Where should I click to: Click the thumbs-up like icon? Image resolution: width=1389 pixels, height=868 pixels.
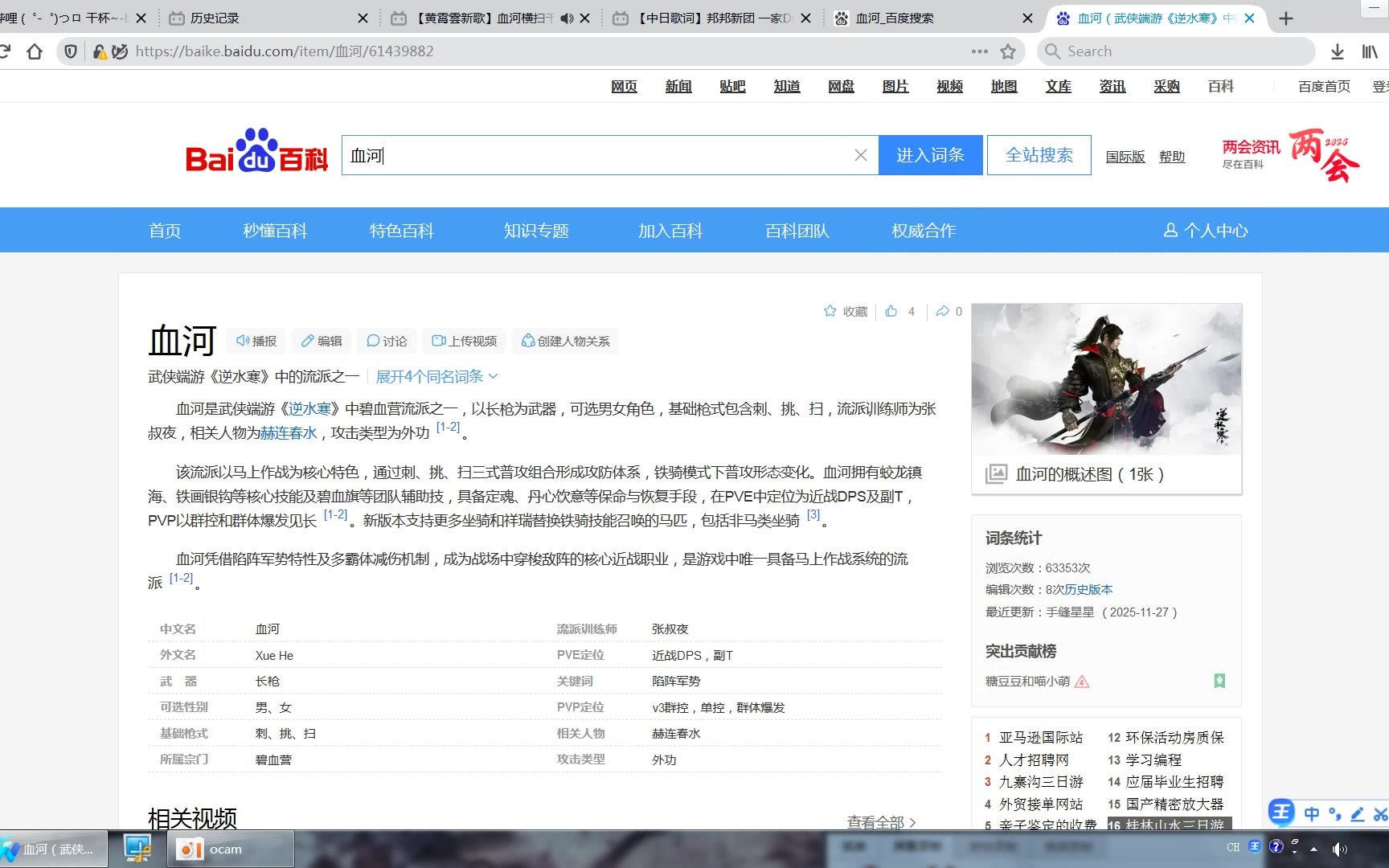coord(891,311)
